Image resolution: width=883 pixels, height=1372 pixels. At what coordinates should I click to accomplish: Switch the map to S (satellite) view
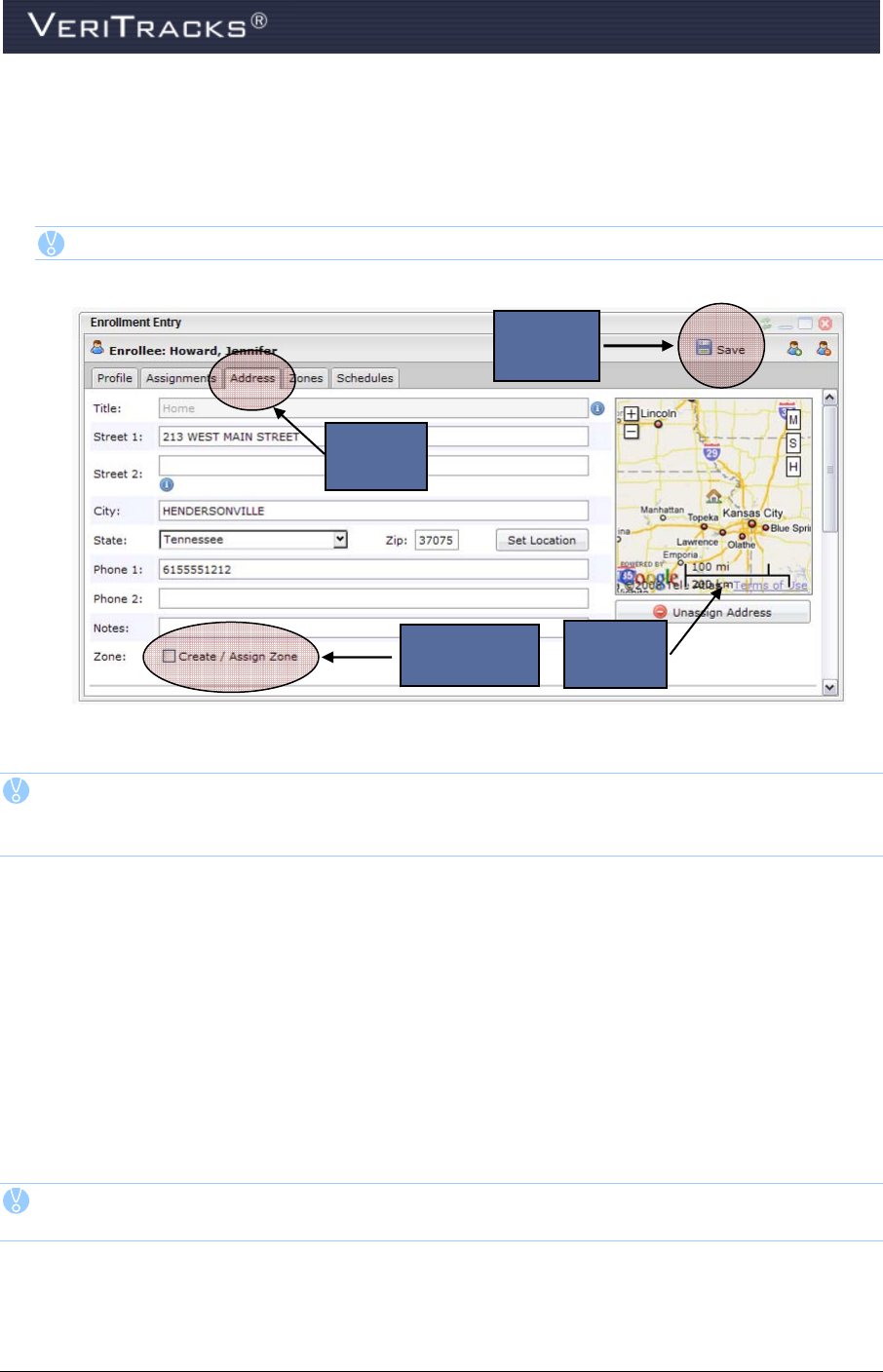point(793,443)
